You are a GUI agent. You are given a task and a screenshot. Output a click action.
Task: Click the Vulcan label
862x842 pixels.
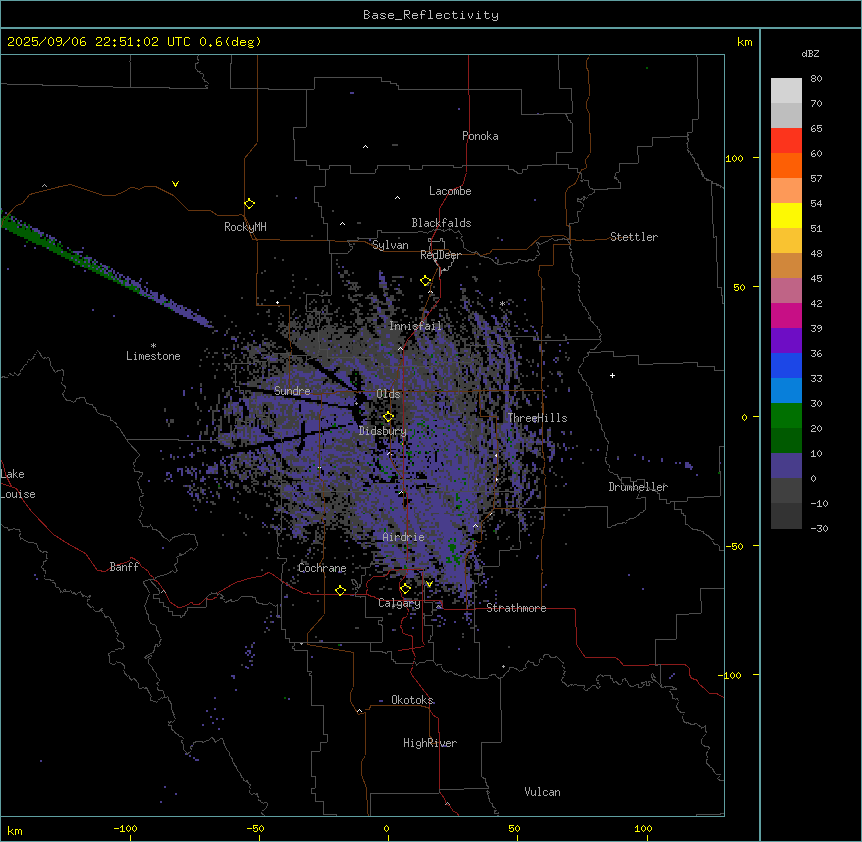click(x=542, y=792)
